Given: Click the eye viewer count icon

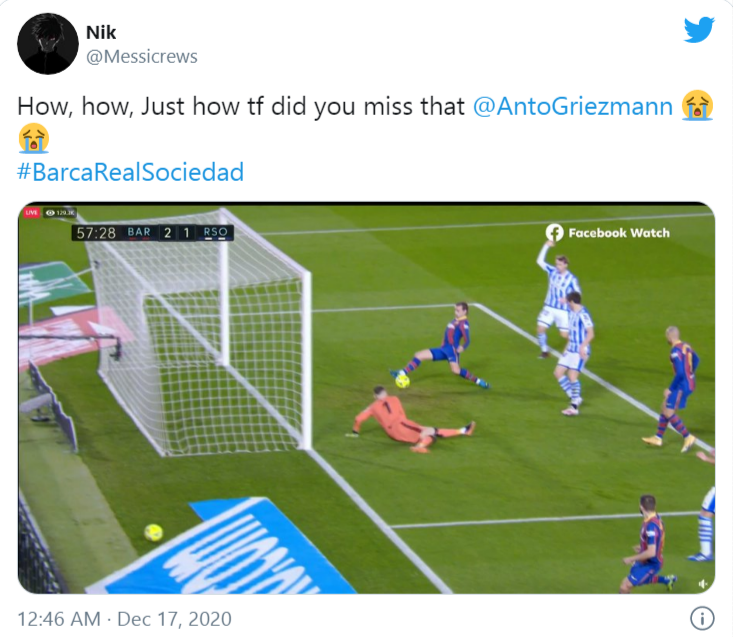Looking at the screenshot, I should pyautogui.click(x=50, y=213).
